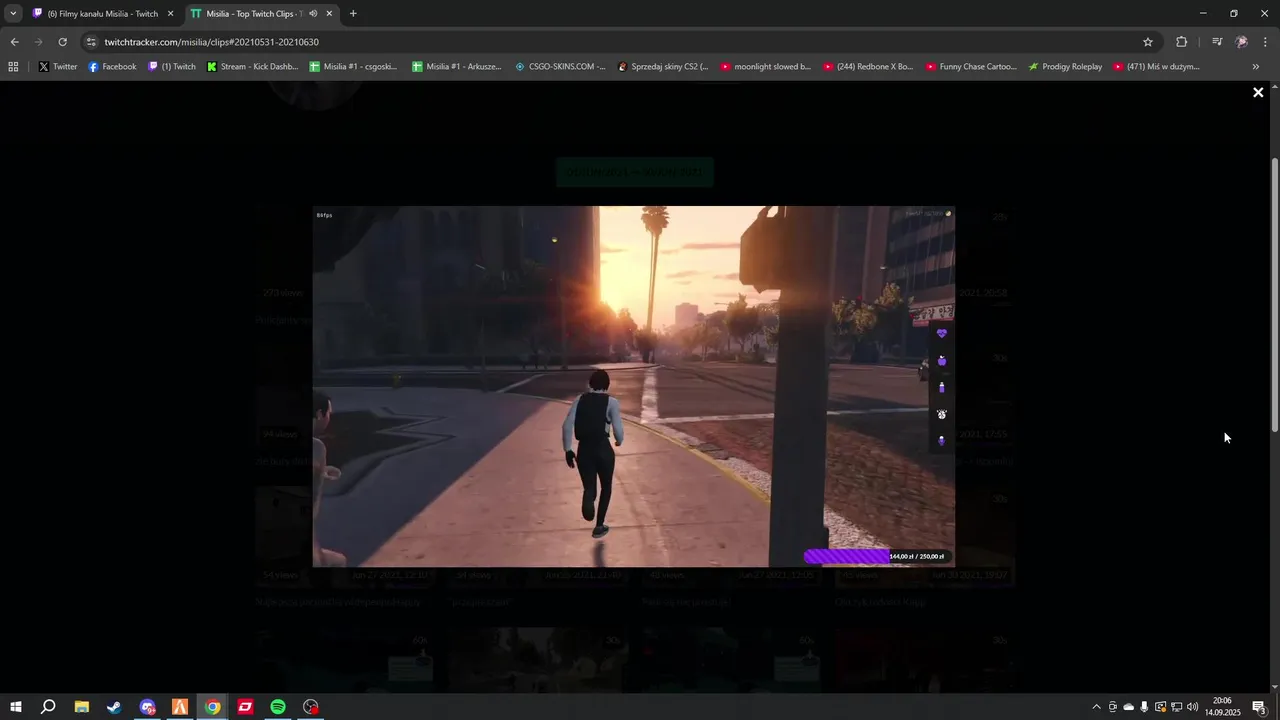This screenshot has width=1280, height=720.
Task: Open Windows taskbar search
Action: [48, 707]
